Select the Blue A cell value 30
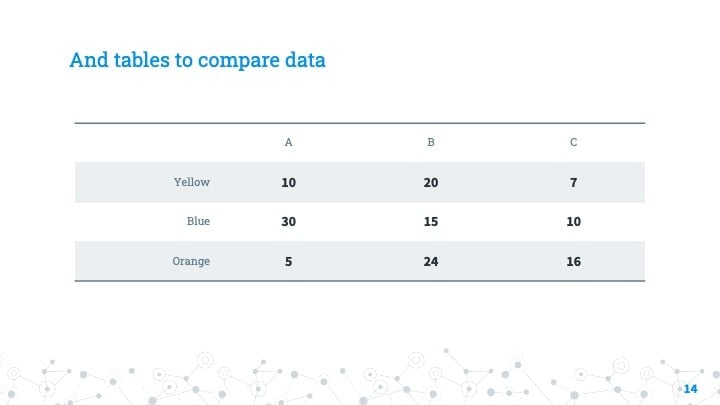The image size is (720, 405). [288, 222]
